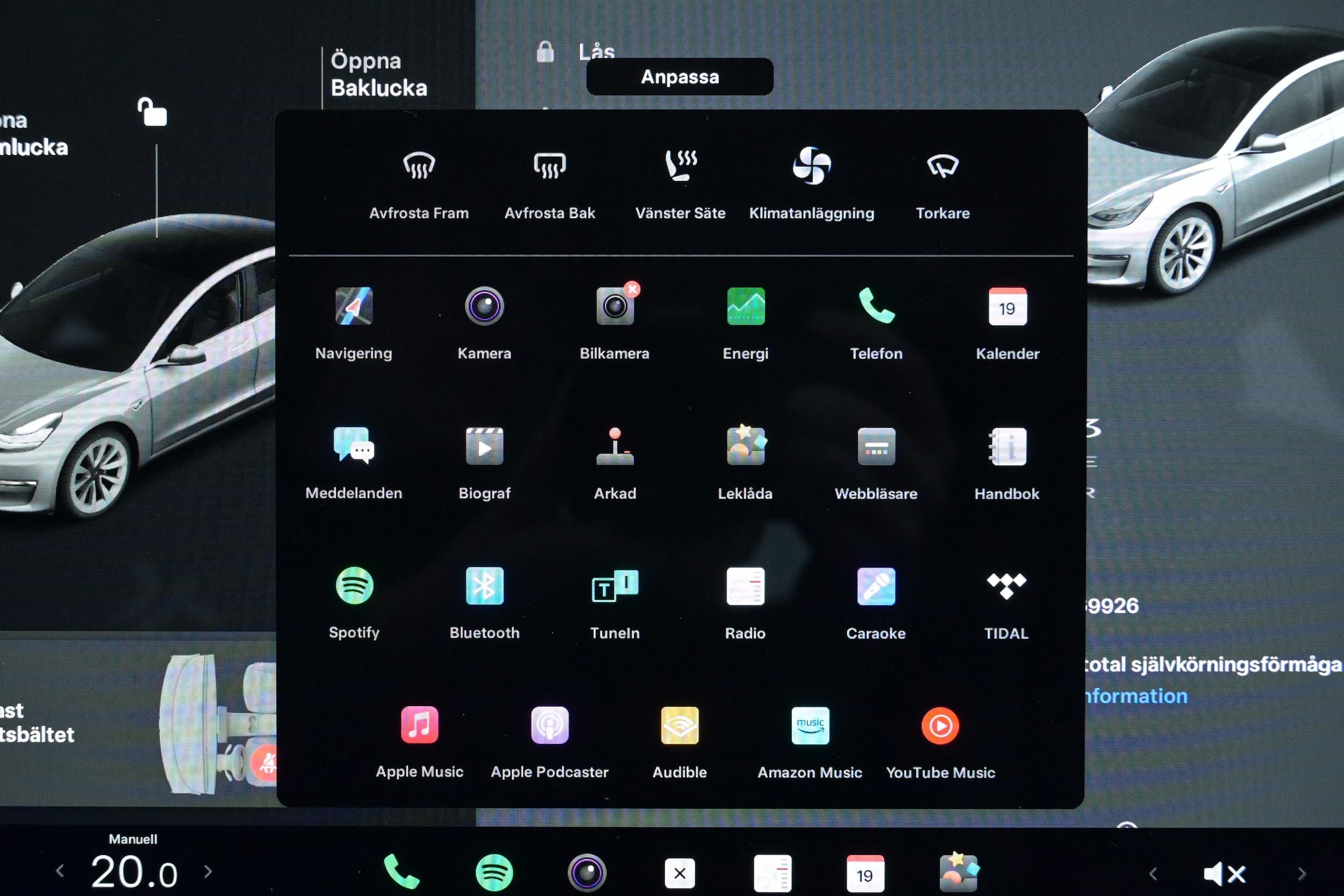
Task: Tap the Lås lock icon
Action: (x=546, y=52)
